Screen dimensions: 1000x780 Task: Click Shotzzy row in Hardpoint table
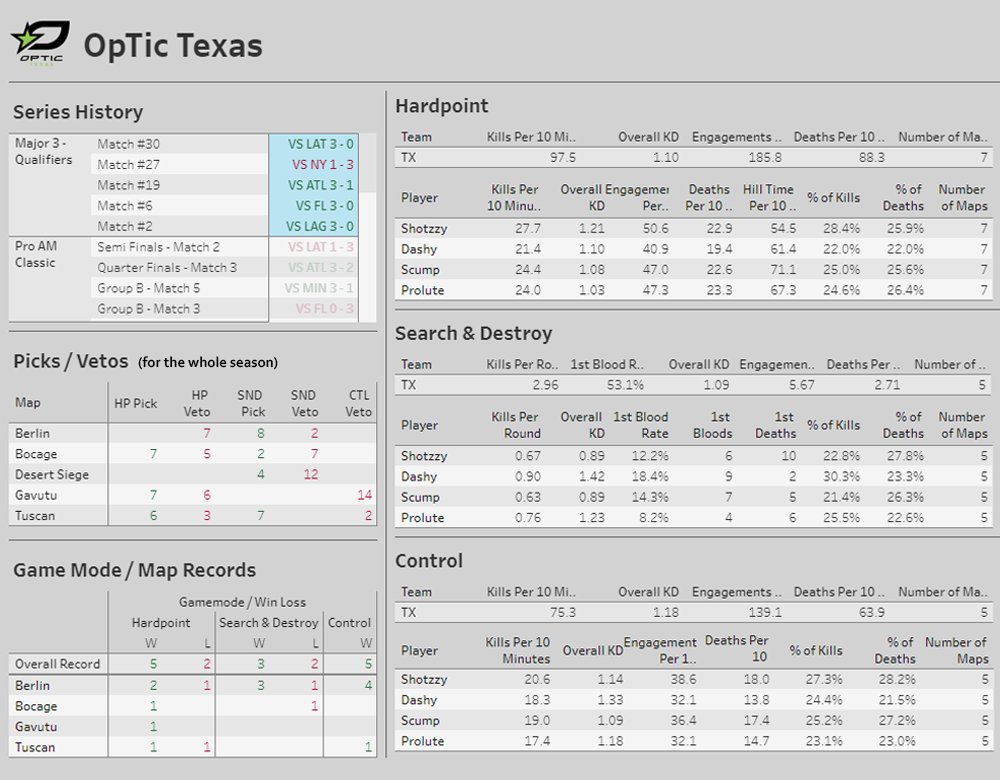point(693,228)
